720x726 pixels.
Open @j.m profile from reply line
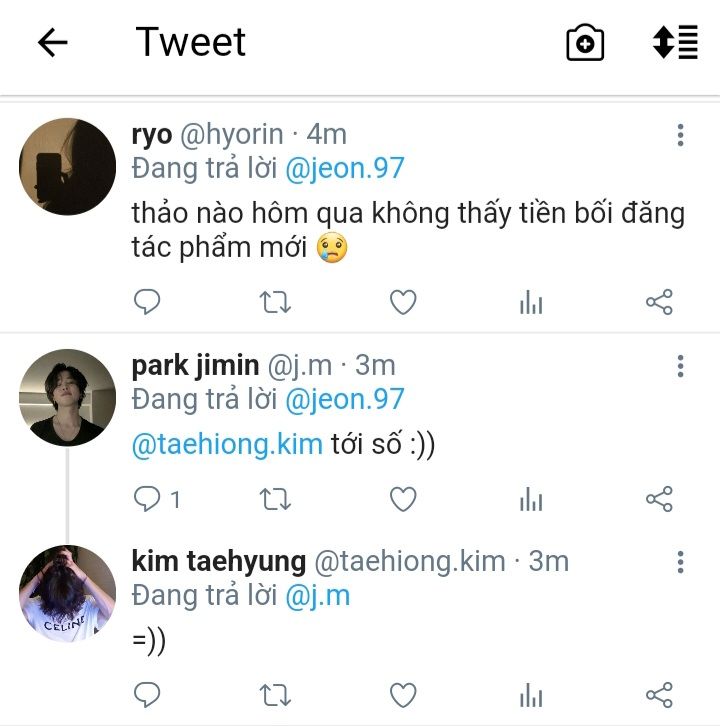(318, 596)
